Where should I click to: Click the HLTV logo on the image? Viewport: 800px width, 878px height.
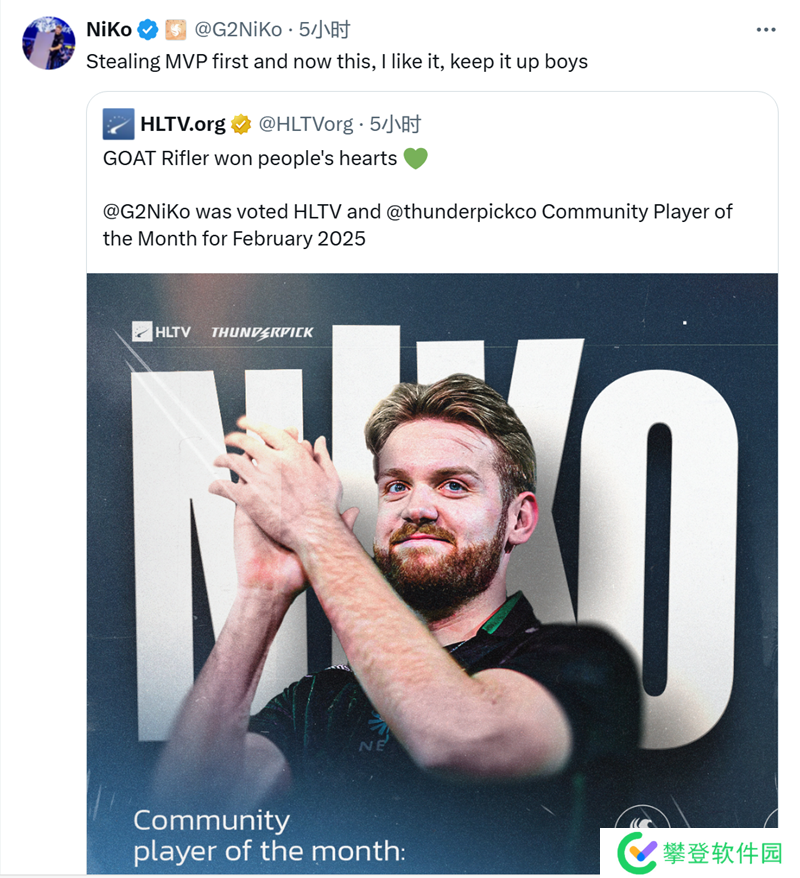pos(161,331)
